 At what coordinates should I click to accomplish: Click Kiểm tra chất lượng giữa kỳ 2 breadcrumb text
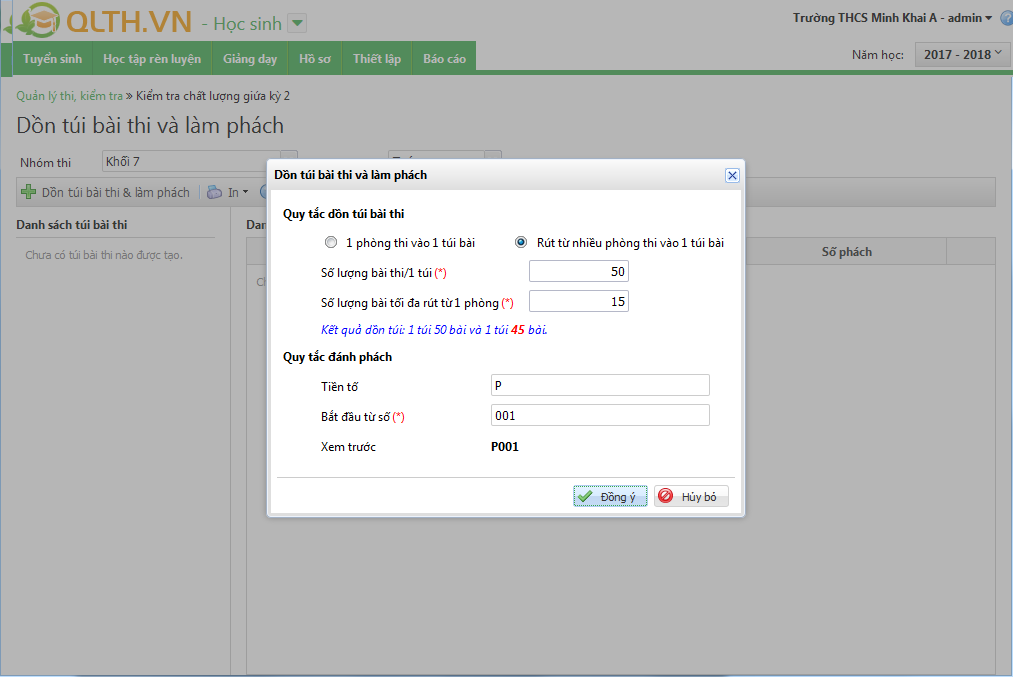[x=213, y=96]
